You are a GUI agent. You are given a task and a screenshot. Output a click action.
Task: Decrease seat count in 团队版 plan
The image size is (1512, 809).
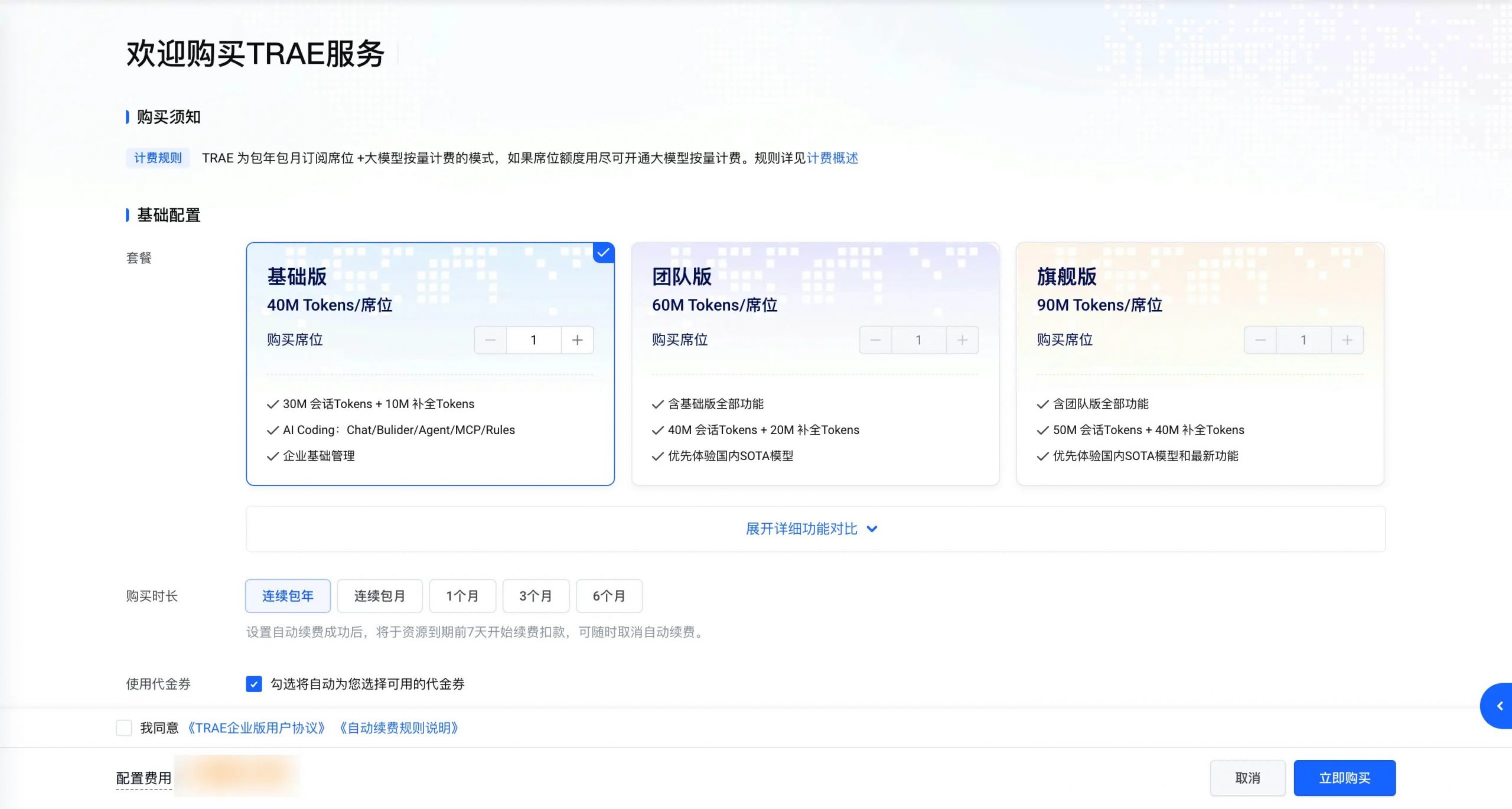click(x=875, y=340)
